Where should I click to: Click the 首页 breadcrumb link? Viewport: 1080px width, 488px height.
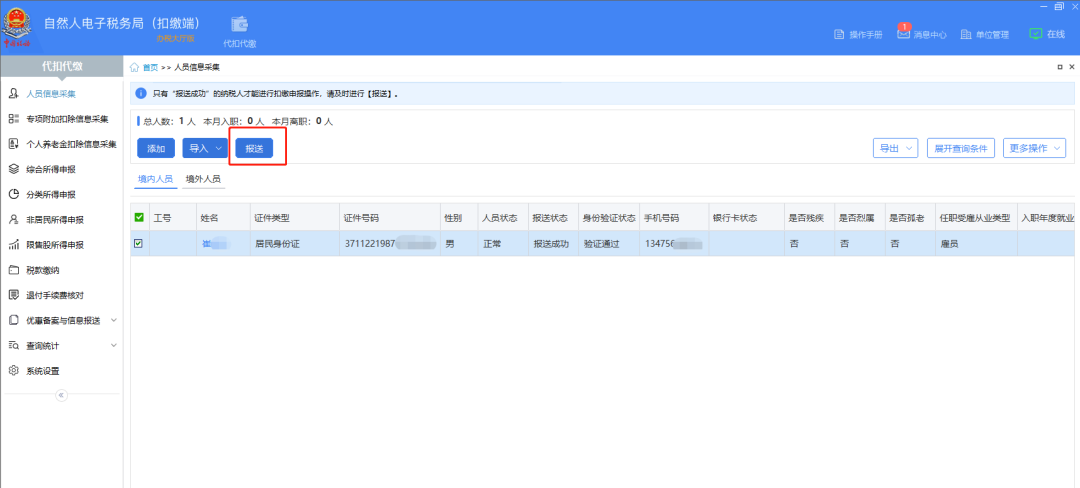pos(150,67)
